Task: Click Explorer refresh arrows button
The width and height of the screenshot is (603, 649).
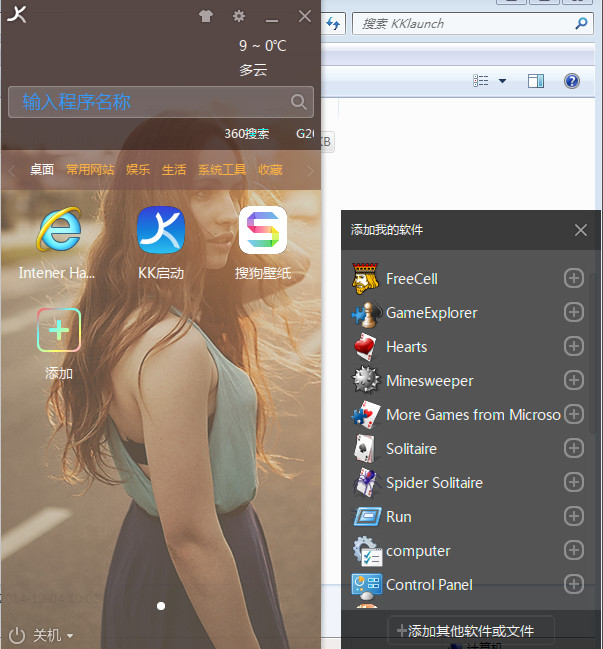Action: (333, 24)
